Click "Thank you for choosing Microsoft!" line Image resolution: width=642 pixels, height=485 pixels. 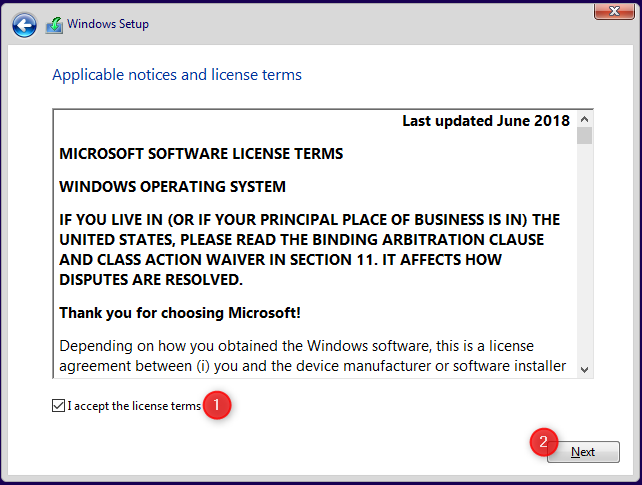(180, 313)
